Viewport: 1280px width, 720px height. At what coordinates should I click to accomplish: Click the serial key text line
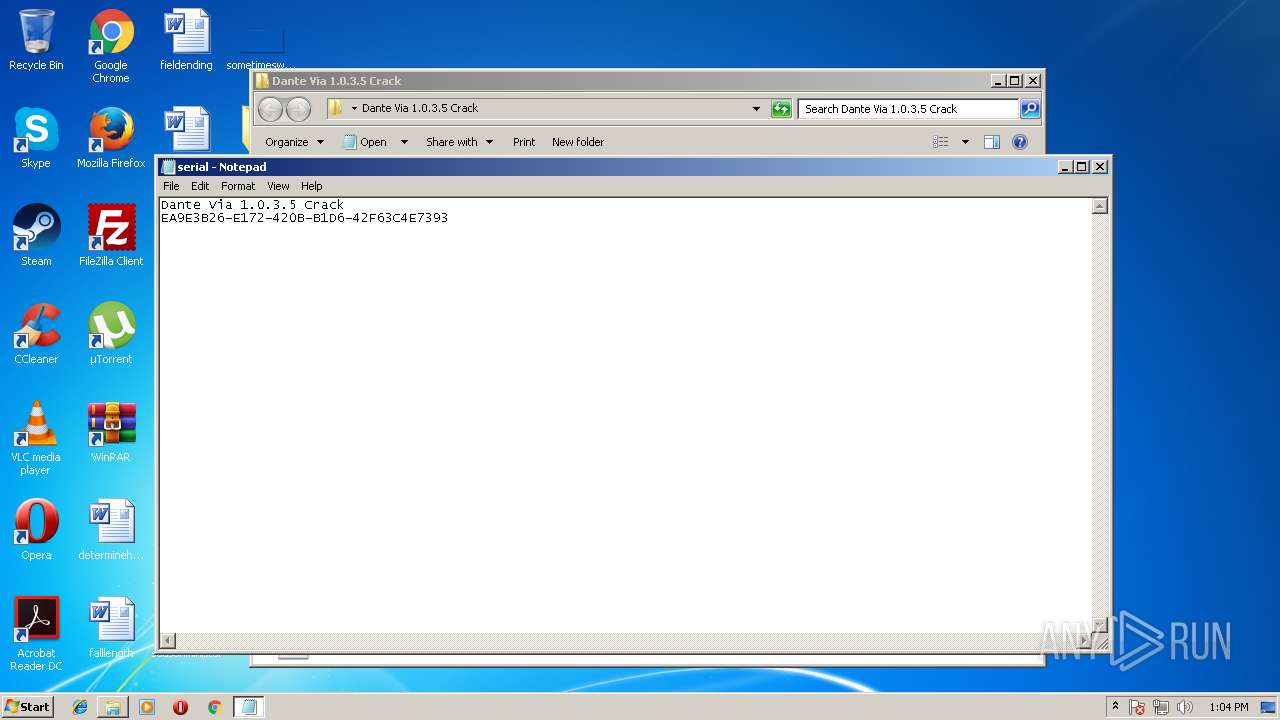click(x=304, y=217)
